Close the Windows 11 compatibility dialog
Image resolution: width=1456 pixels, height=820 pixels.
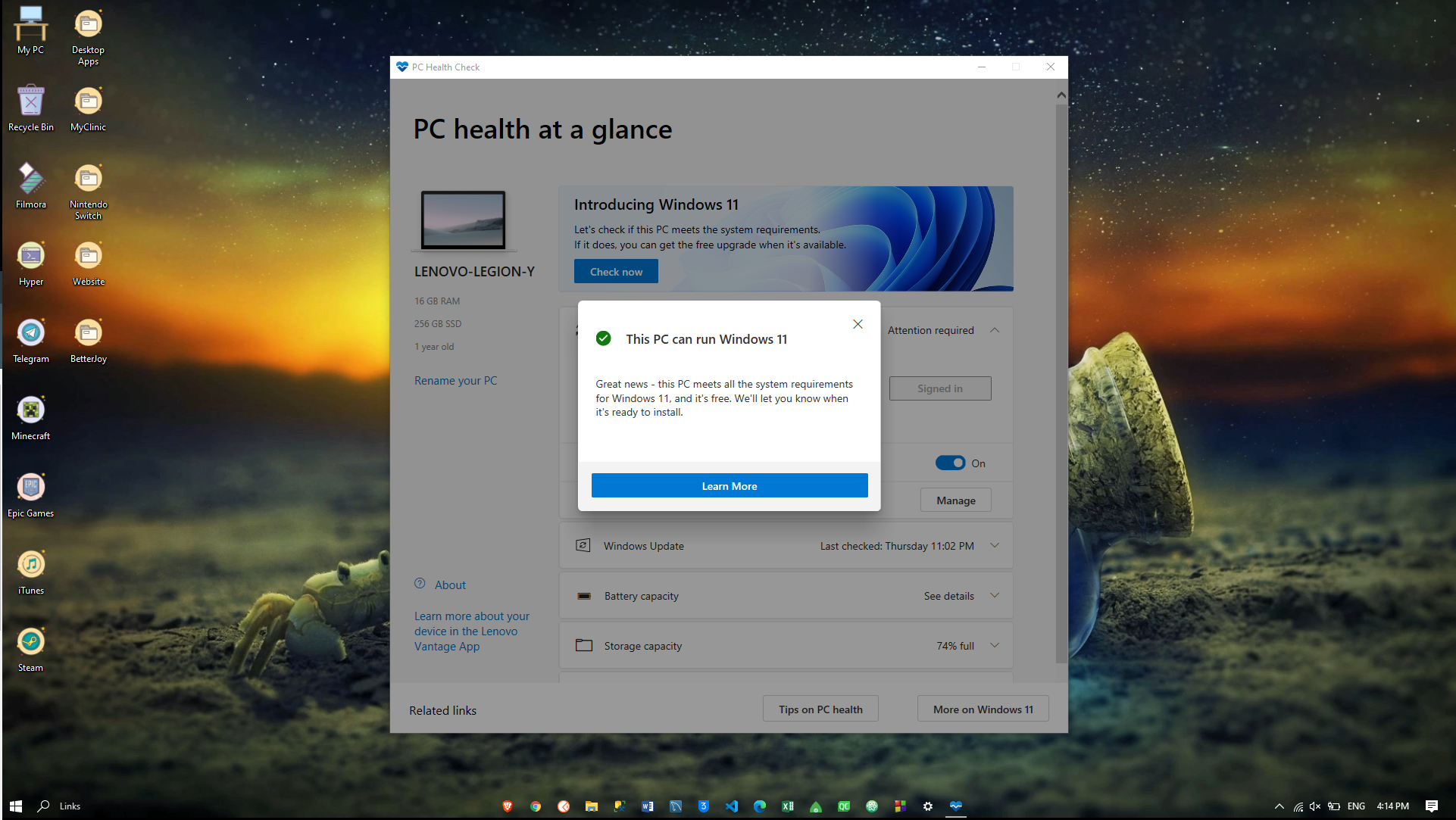(x=858, y=324)
